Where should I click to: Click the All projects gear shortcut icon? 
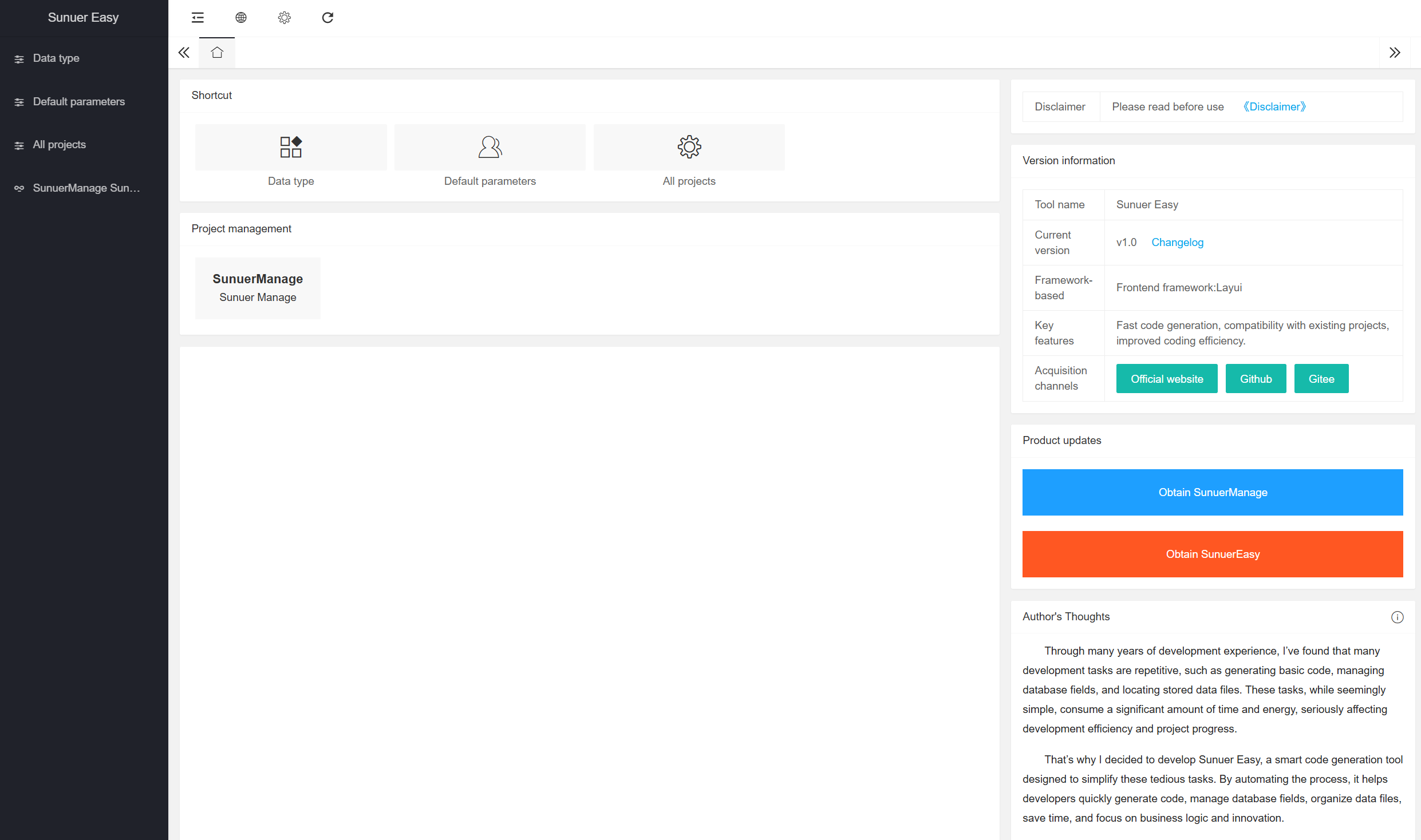click(689, 147)
